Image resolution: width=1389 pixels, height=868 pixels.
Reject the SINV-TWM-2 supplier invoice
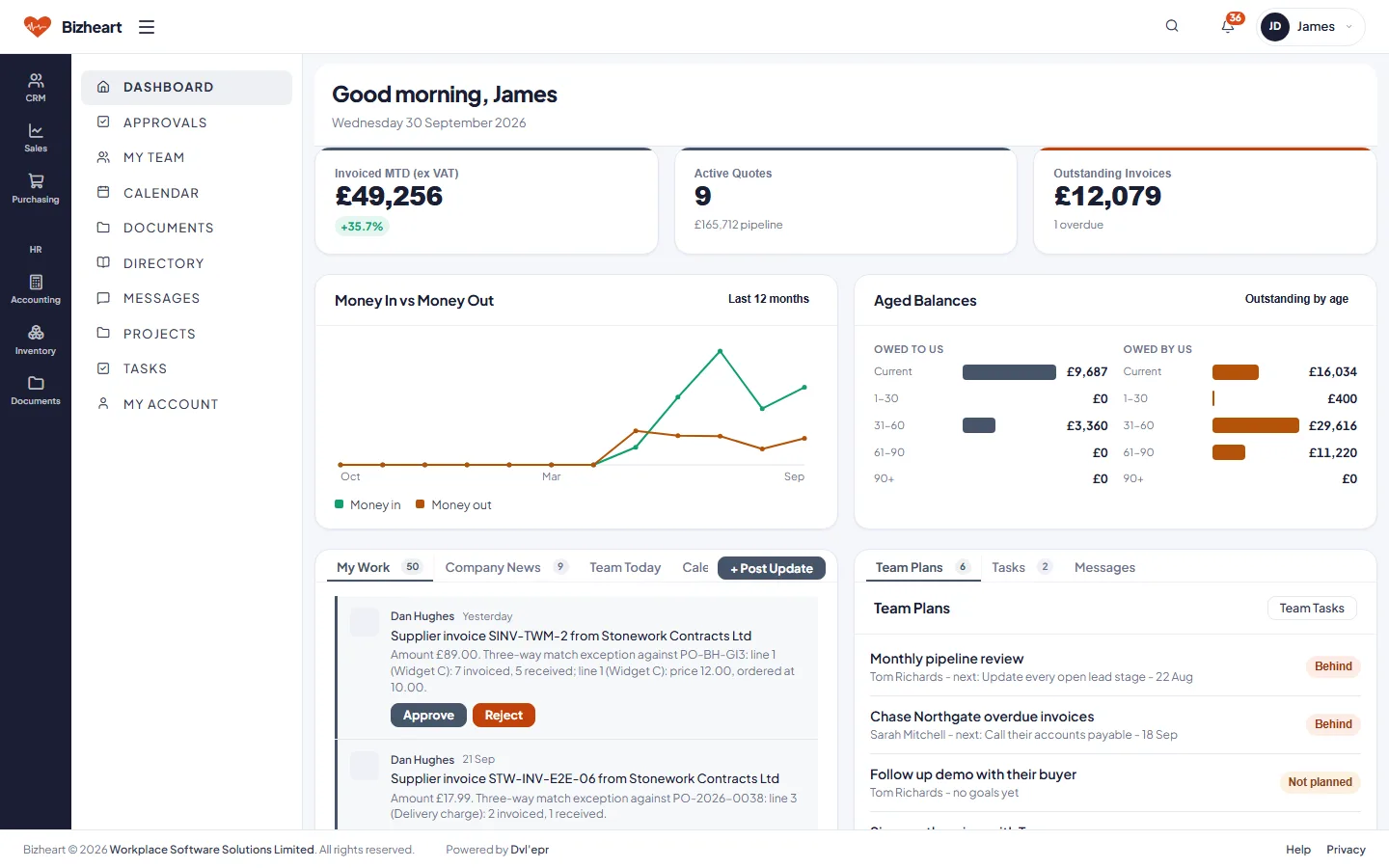504,716
